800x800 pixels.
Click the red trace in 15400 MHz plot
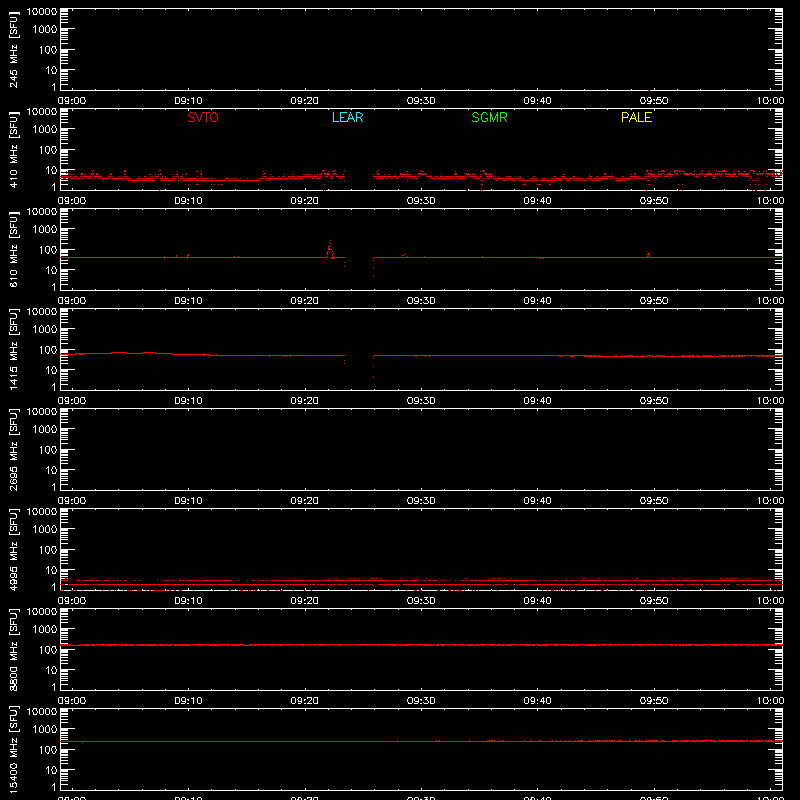pyautogui.click(x=421, y=741)
